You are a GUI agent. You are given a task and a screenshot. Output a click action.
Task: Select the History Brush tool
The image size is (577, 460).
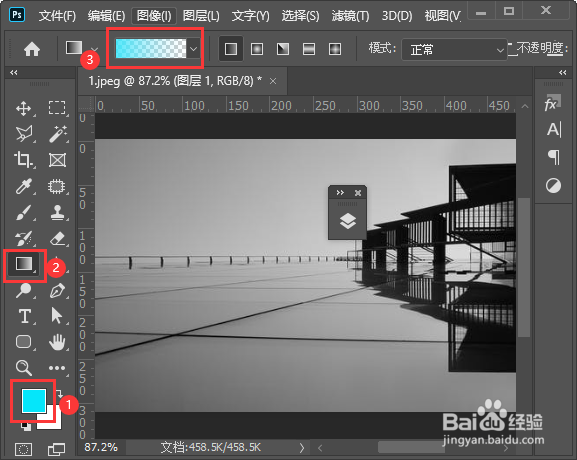pyautogui.click(x=24, y=238)
